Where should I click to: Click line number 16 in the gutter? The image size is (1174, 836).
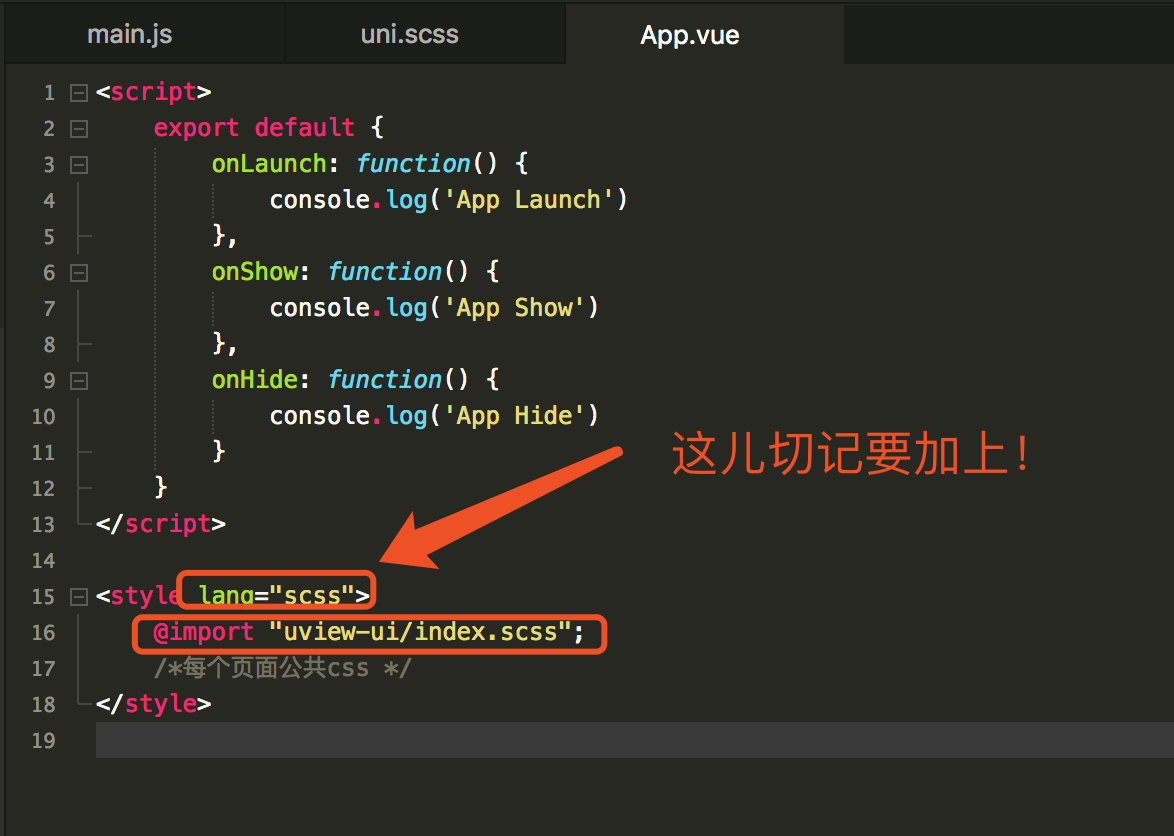click(x=43, y=632)
